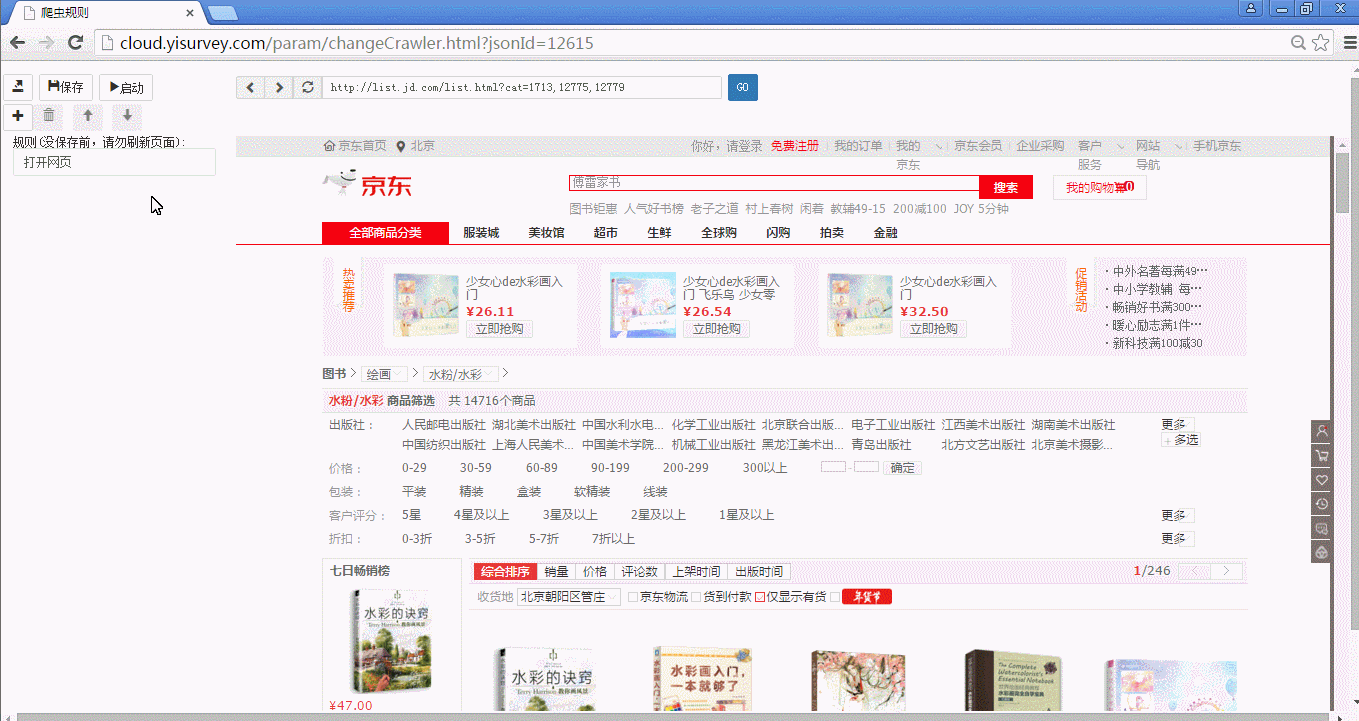Click the blue GO button
This screenshot has height=721, width=1359.
point(743,87)
